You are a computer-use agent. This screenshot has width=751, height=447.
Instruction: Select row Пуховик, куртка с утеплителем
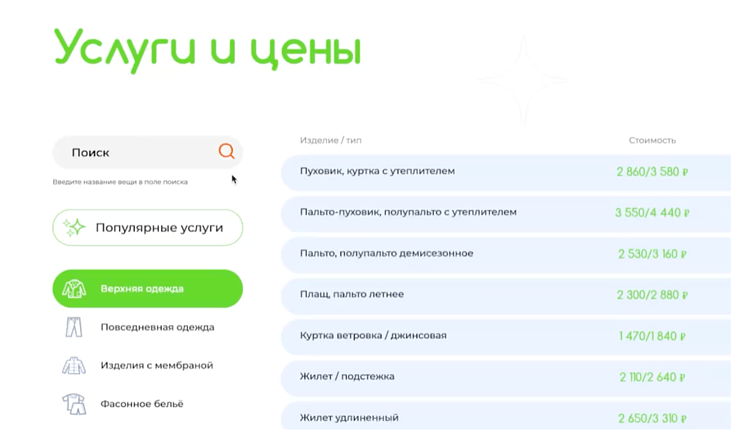point(506,172)
